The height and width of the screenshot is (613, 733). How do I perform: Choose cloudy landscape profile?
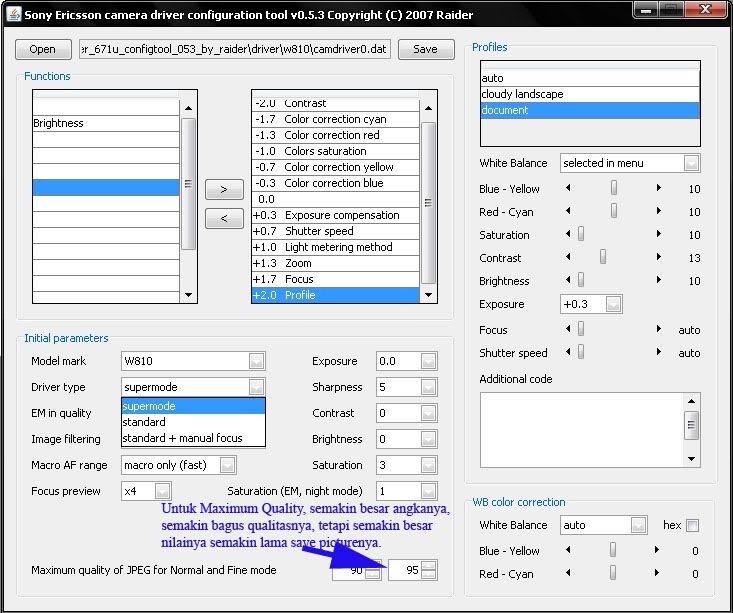tap(590, 94)
